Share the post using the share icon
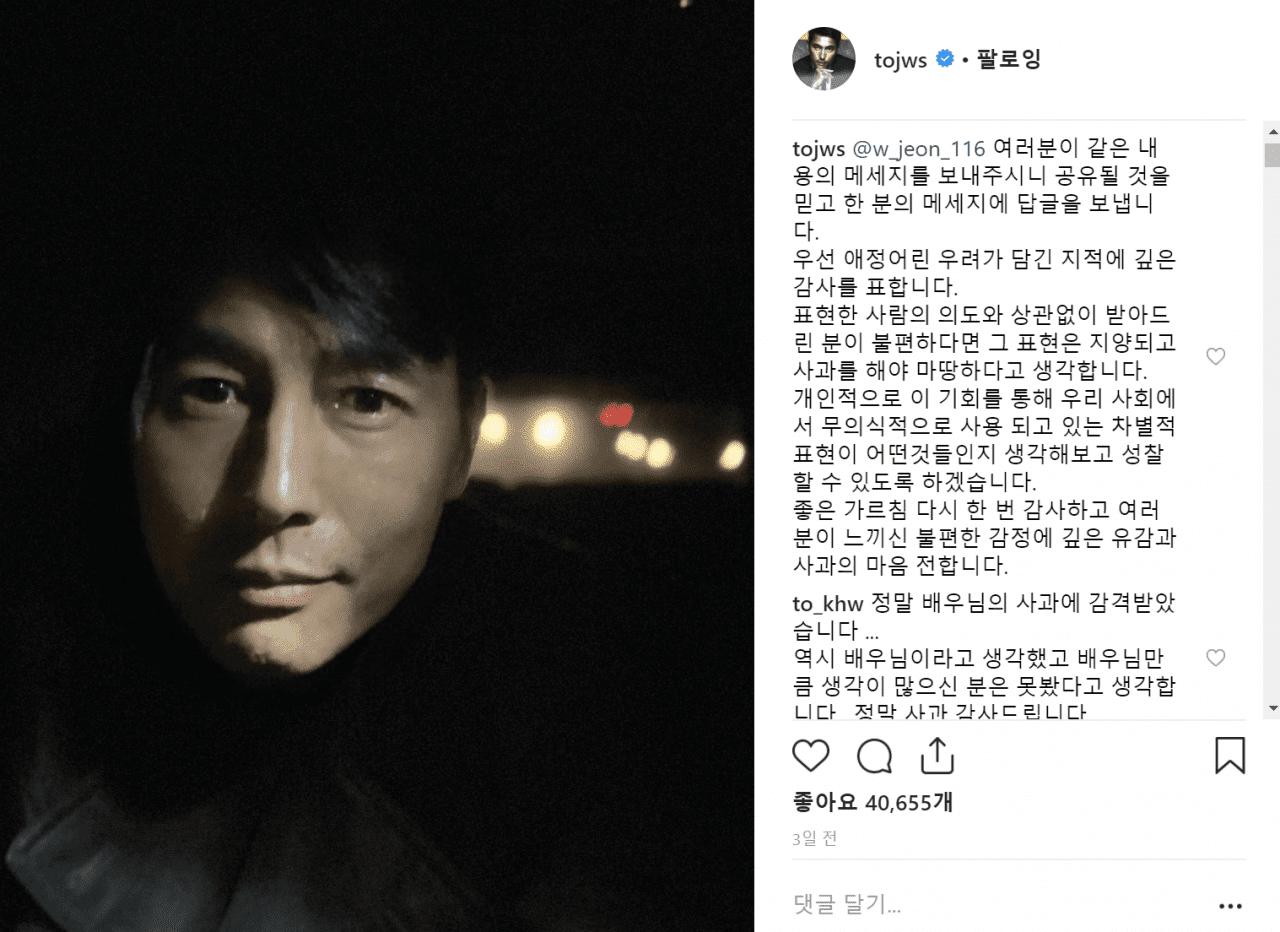 click(x=937, y=756)
